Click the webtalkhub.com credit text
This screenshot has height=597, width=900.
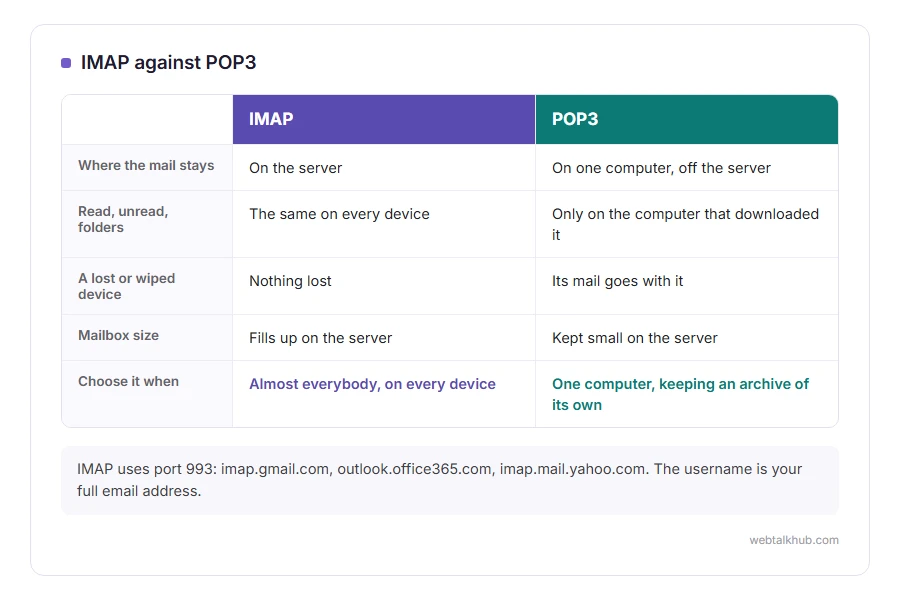click(794, 540)
